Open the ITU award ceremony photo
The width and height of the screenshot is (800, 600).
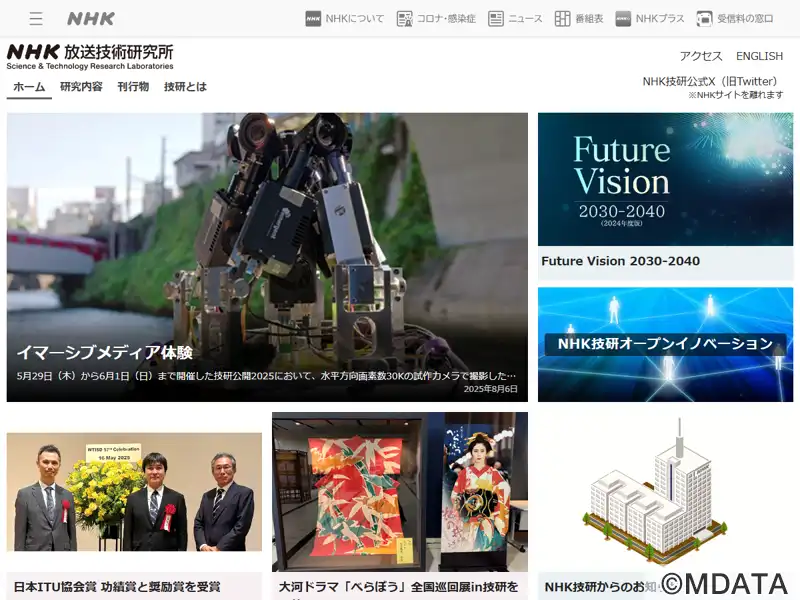134,492
